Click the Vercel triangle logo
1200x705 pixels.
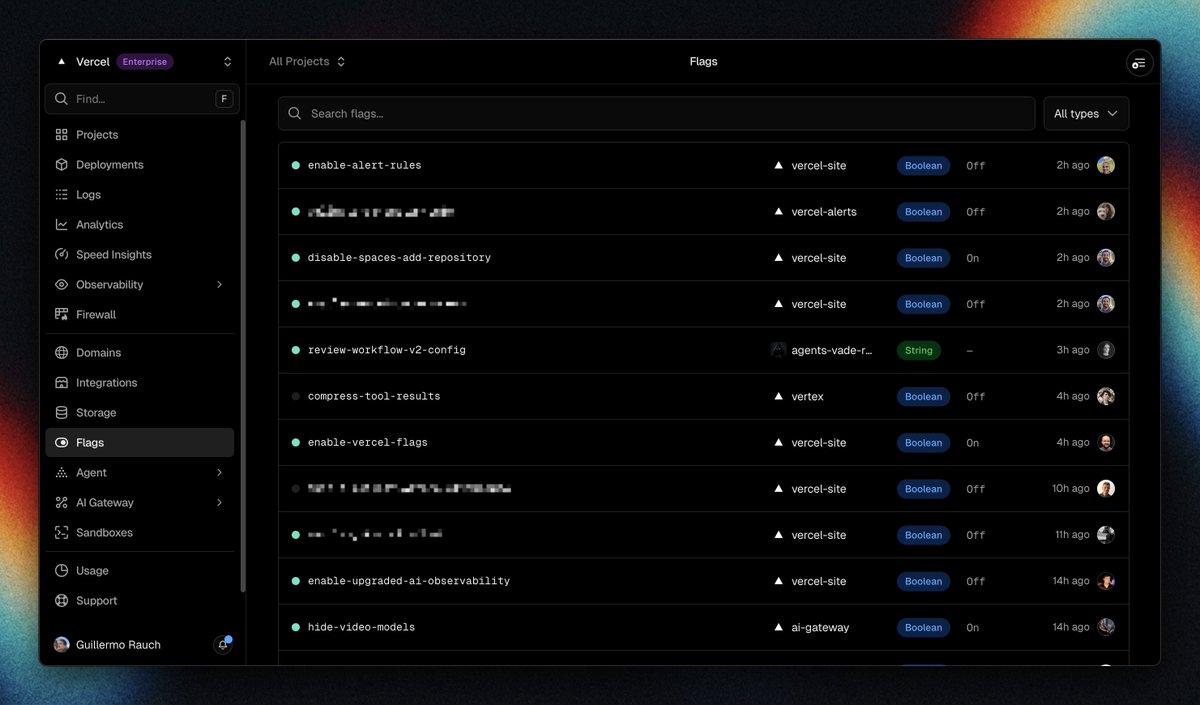click(x=61, y=62)
